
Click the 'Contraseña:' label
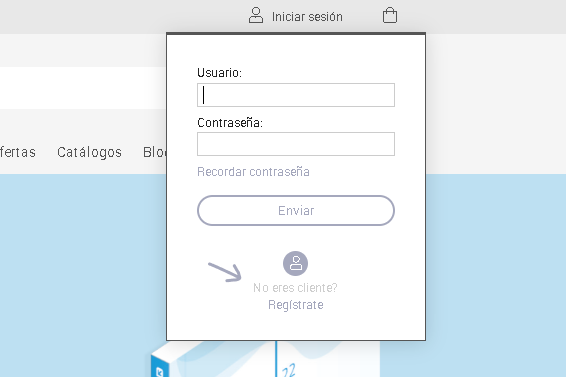click(230, 123)
